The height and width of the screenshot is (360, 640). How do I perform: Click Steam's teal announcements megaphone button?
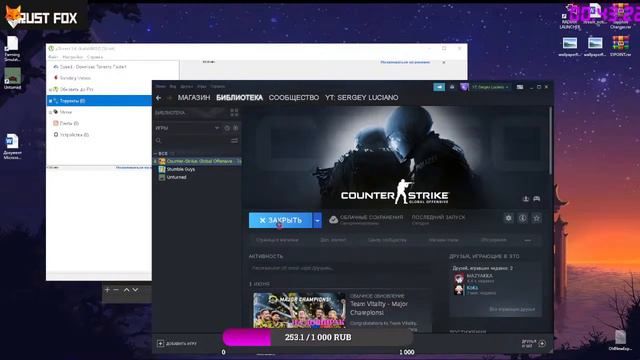coord(439,87)
